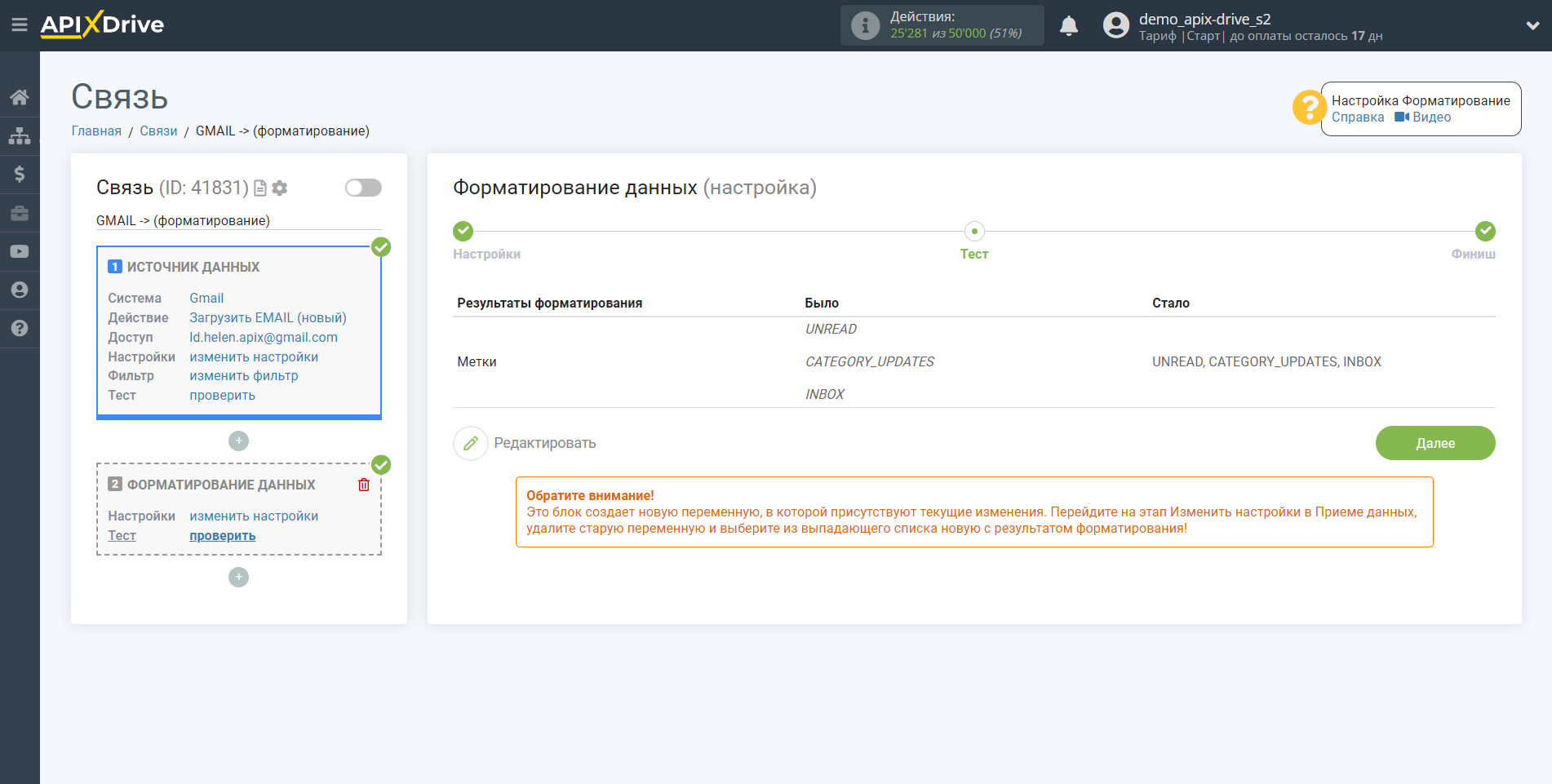Image resolution: width=1552 pixels, height=784 pixels.
Task: Click the ФОРМАТИРОВАНИЕ ДАННЫХ block header
Action: tap(221, 485)
